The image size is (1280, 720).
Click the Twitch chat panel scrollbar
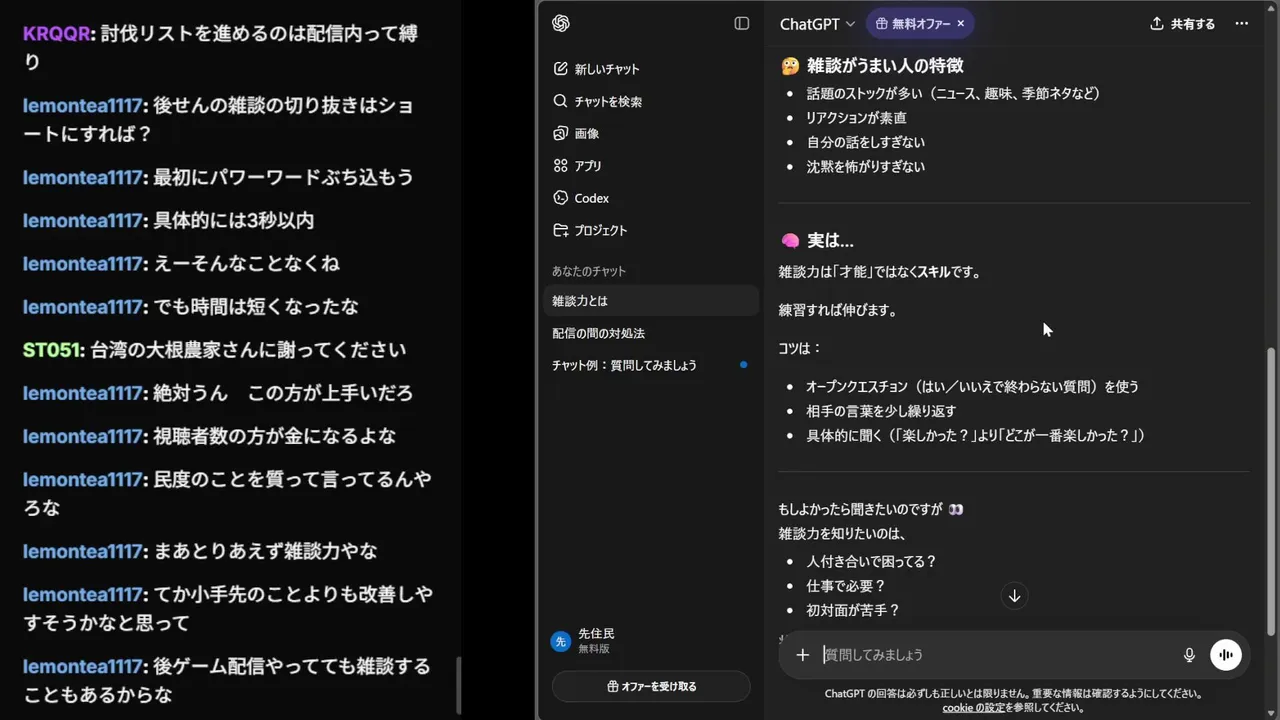click(458, 683)
